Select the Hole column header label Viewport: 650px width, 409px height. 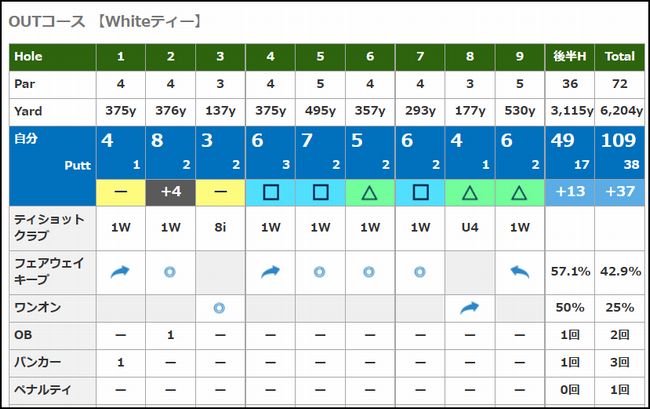[29, 57]
